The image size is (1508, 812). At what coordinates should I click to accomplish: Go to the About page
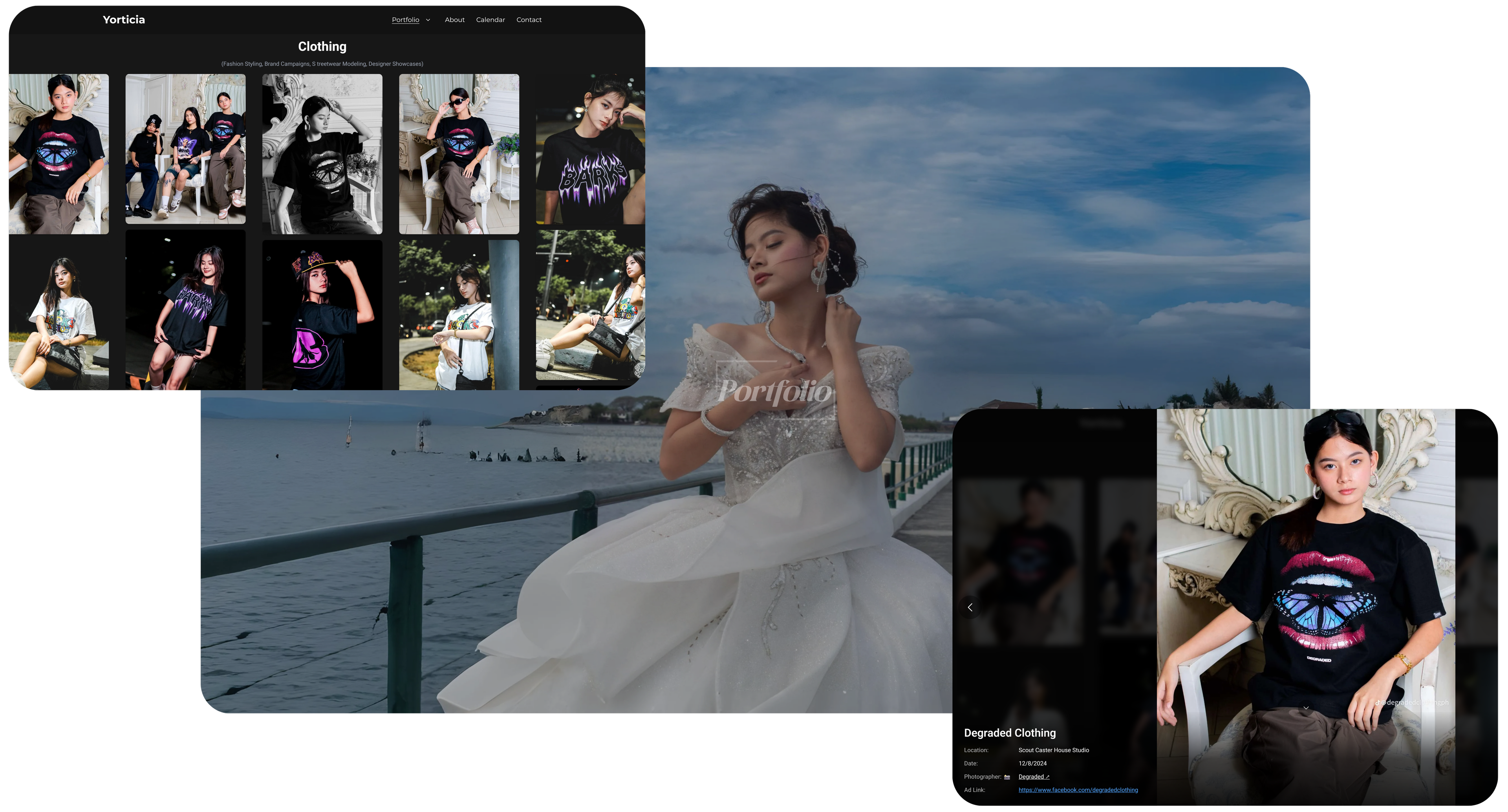tap(454, 20)
